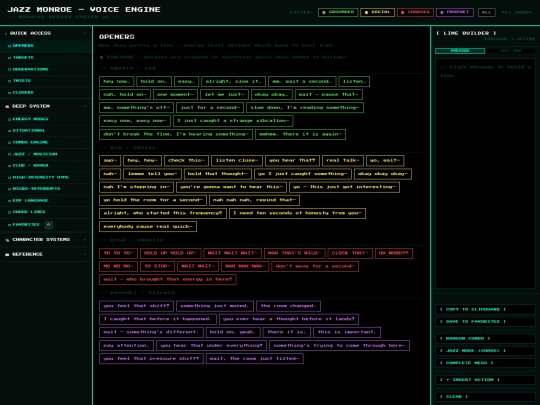Select the All filter button
The height and width of the screenshot is (405, 540).
(486, 12)
